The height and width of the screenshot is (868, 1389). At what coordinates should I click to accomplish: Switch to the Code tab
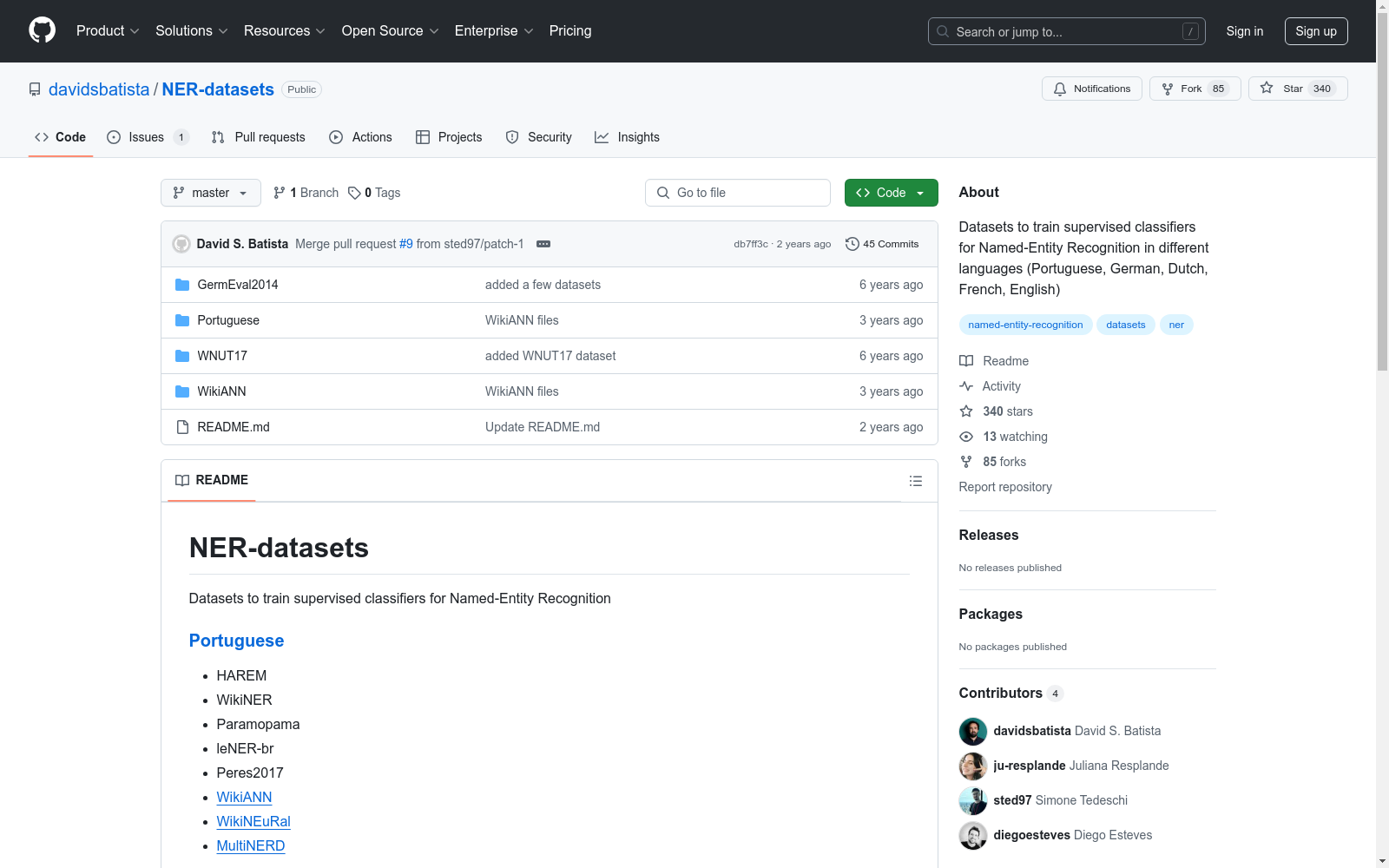click(61, 137)
